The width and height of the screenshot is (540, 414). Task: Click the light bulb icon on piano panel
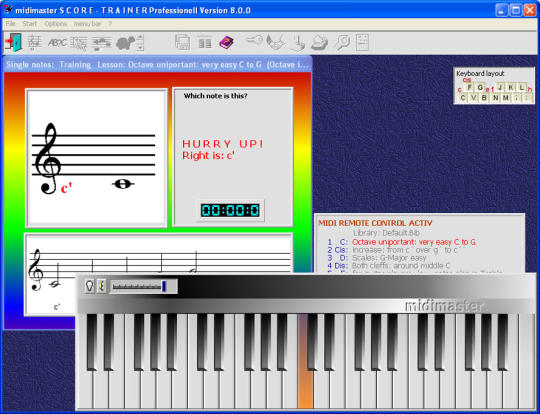pyautogui.click(x=90, y=286)
